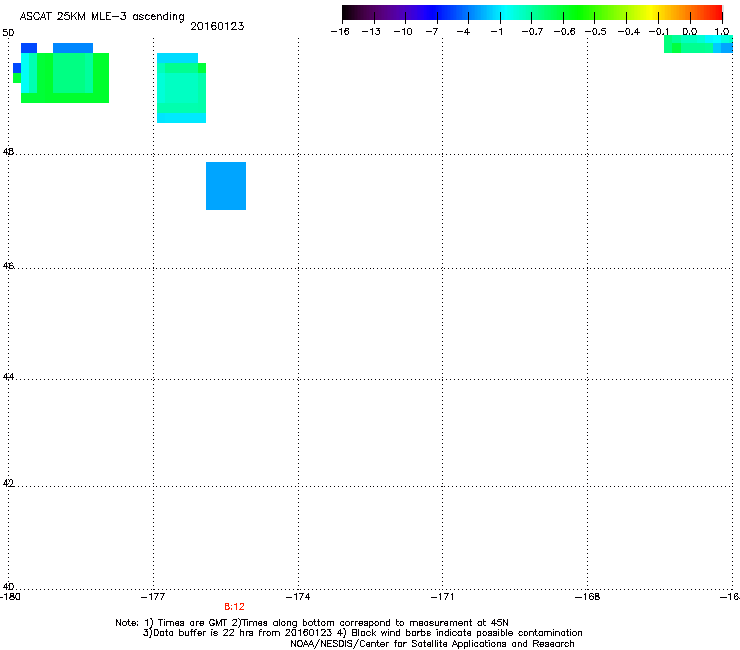Viewport: 740px width, 650px height.
Task: Click the color scale bar legend
Action: tap(532, 12)
